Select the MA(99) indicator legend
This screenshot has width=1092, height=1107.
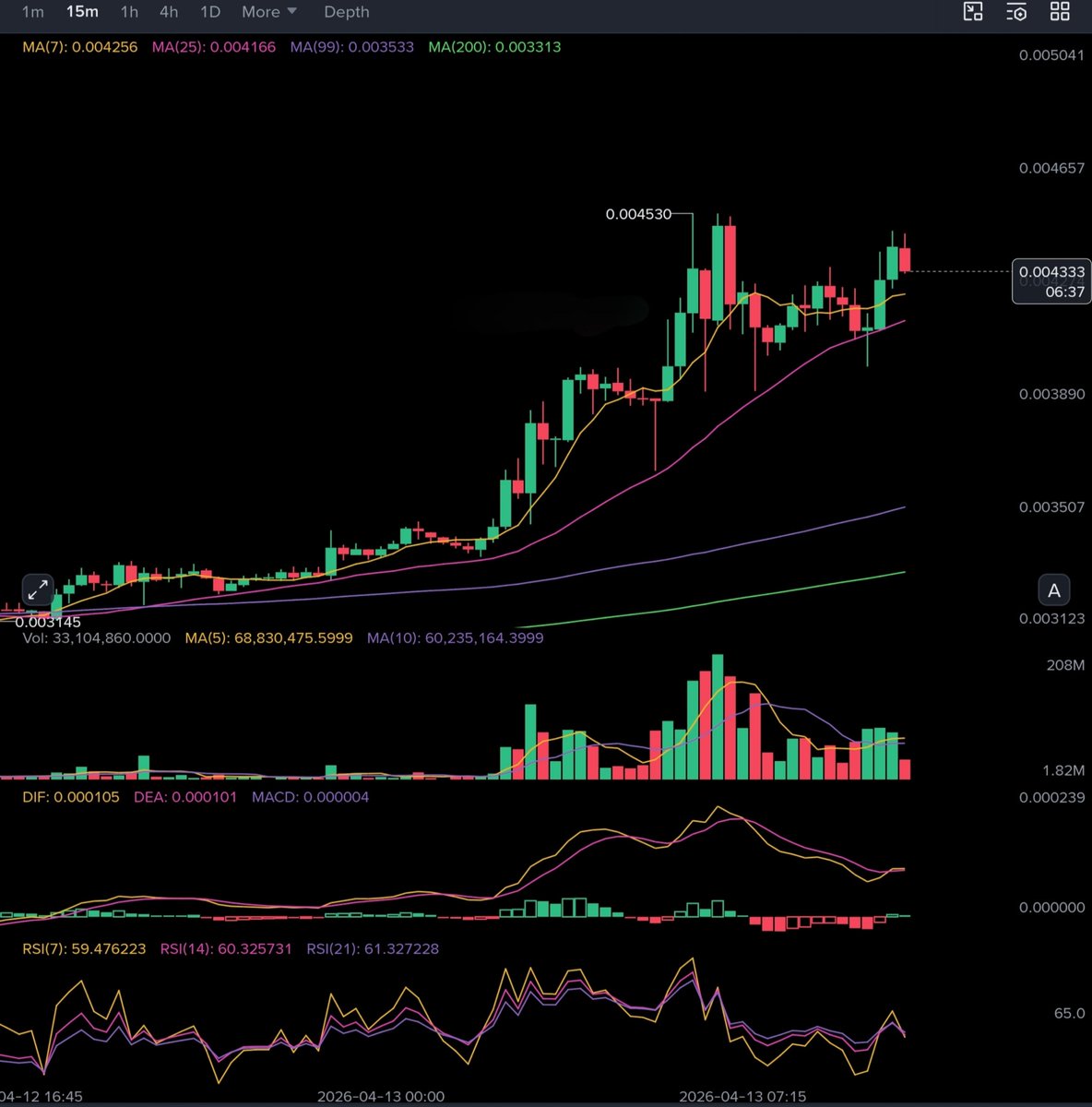[x=351, y=47]
